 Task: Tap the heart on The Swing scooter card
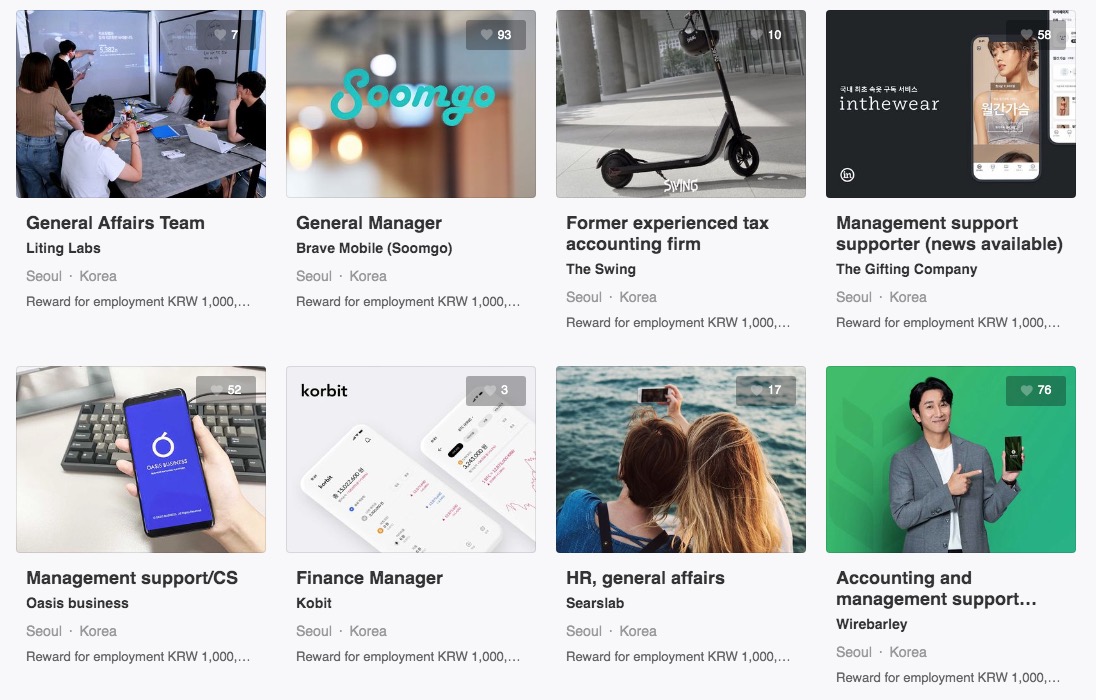click(x=765, y=34)
